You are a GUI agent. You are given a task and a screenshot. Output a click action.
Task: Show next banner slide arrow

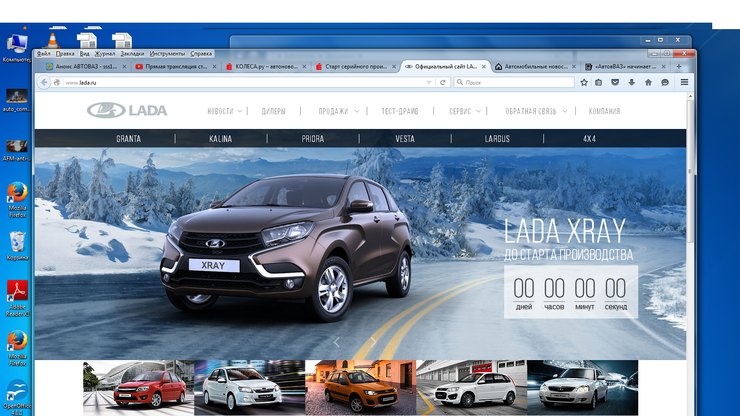(373, 342)
